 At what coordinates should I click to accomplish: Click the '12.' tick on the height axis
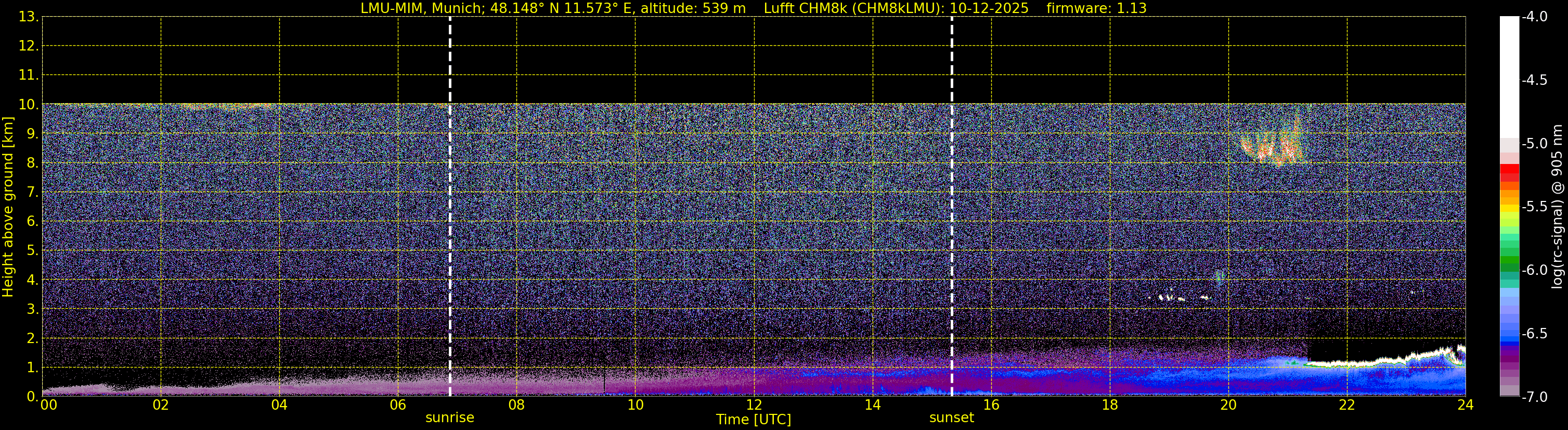coord(28,46)
